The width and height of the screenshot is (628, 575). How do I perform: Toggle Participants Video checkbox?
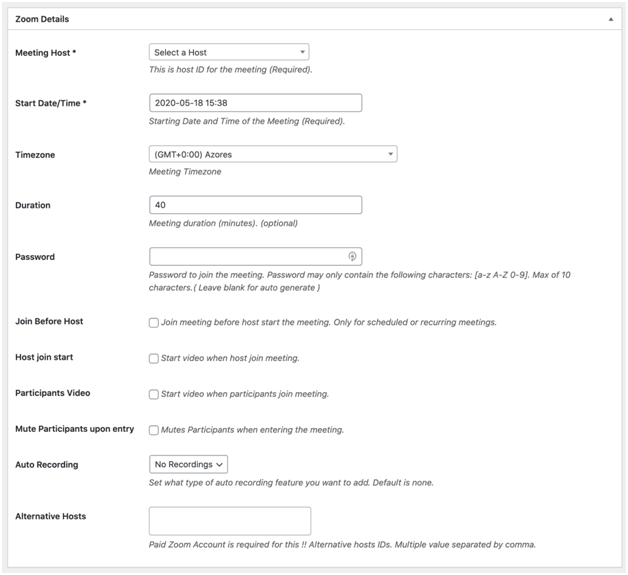pos(154,394)
